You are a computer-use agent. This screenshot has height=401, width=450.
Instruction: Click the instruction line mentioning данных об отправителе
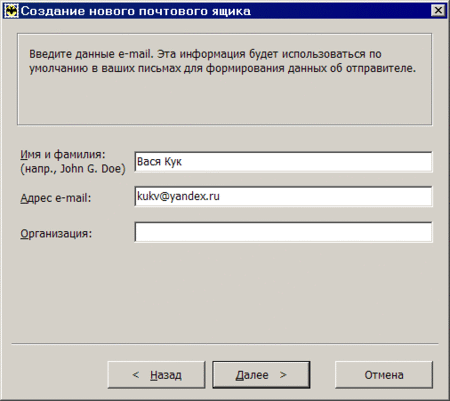point(223,68)
